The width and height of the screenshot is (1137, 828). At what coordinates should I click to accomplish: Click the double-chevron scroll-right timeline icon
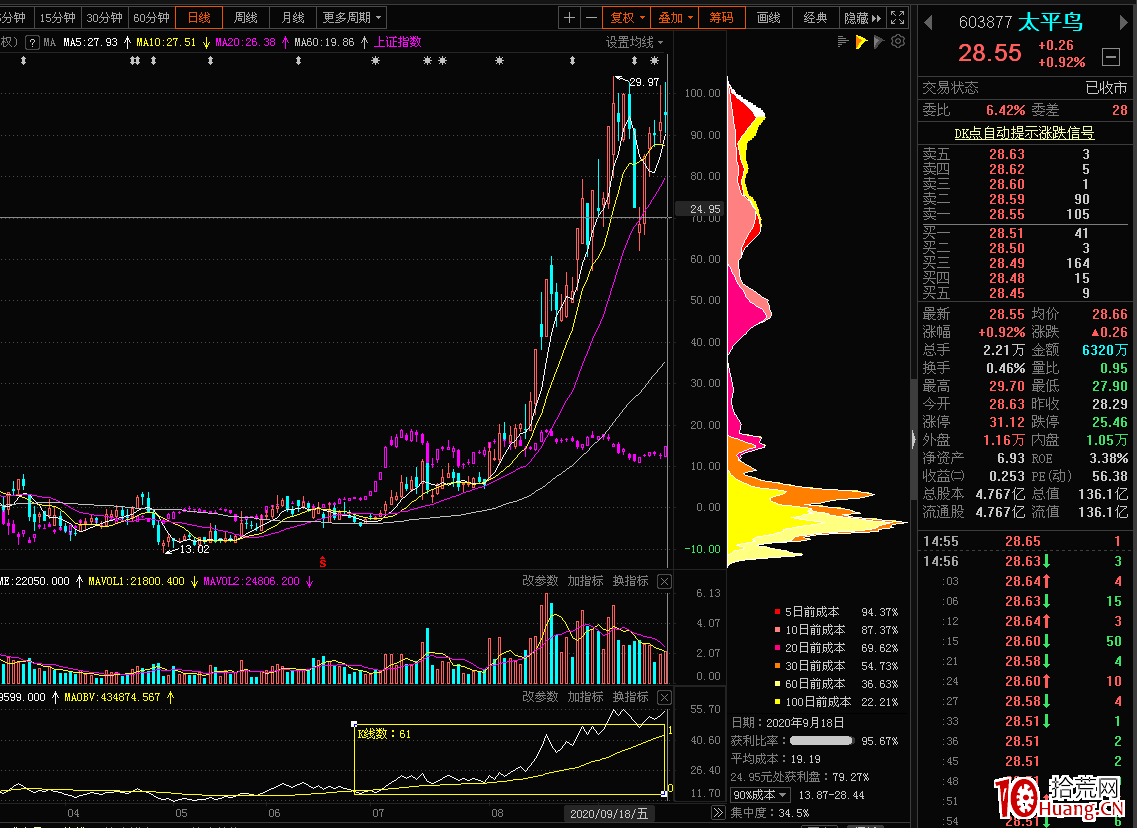pos(718,813)
